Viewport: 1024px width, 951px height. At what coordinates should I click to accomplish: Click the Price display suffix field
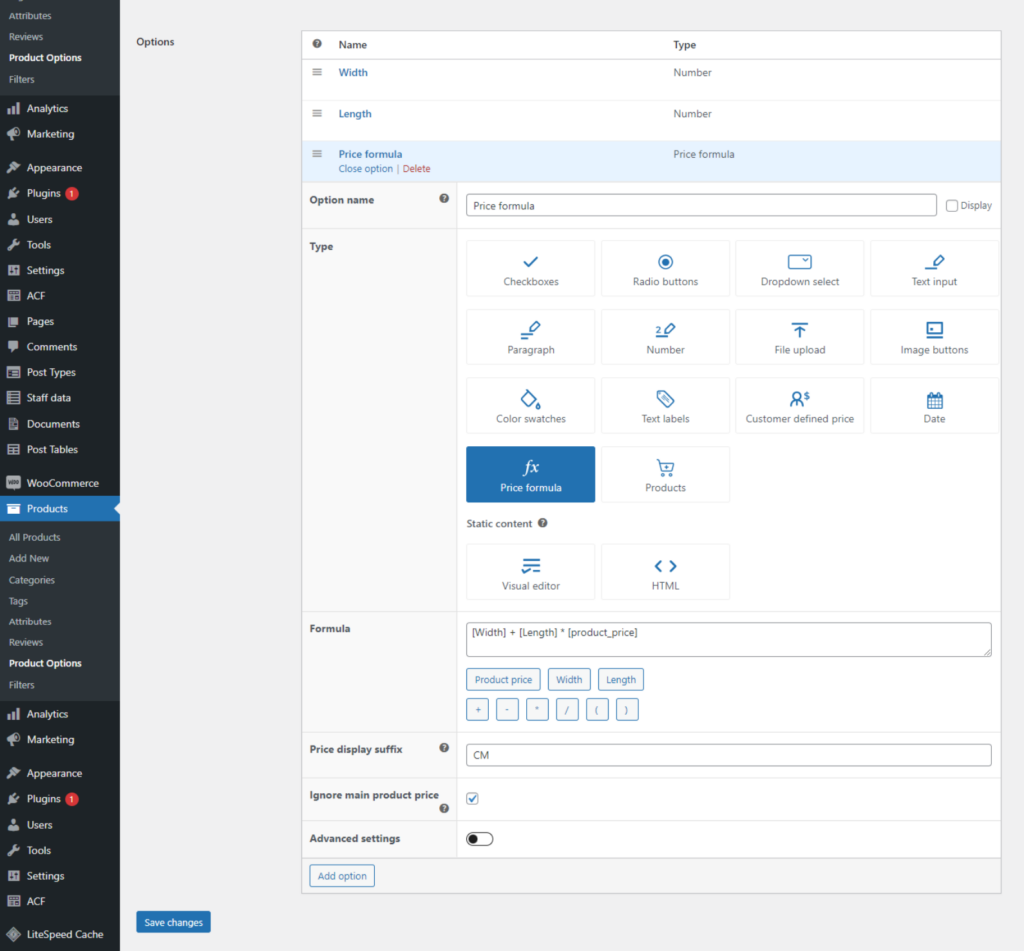point(728,755)
